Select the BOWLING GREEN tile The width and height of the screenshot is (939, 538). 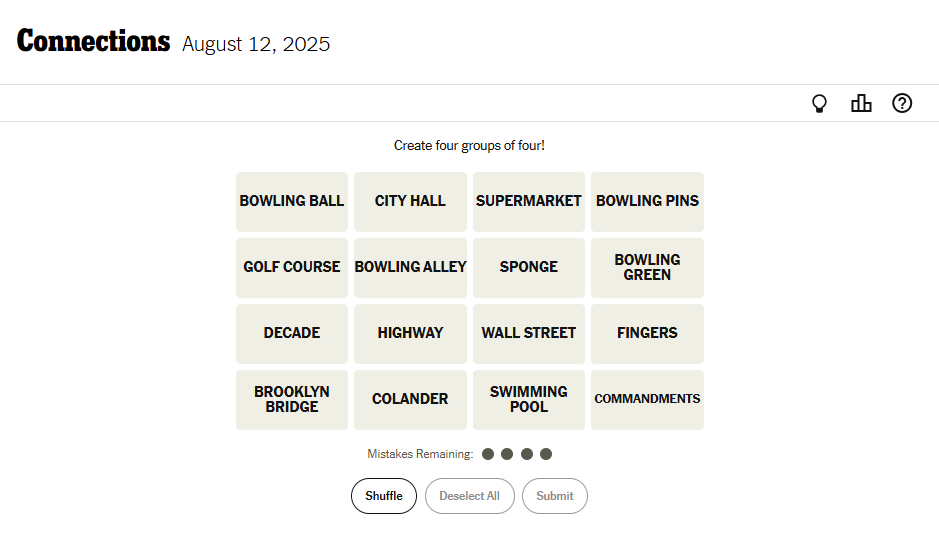647,267
